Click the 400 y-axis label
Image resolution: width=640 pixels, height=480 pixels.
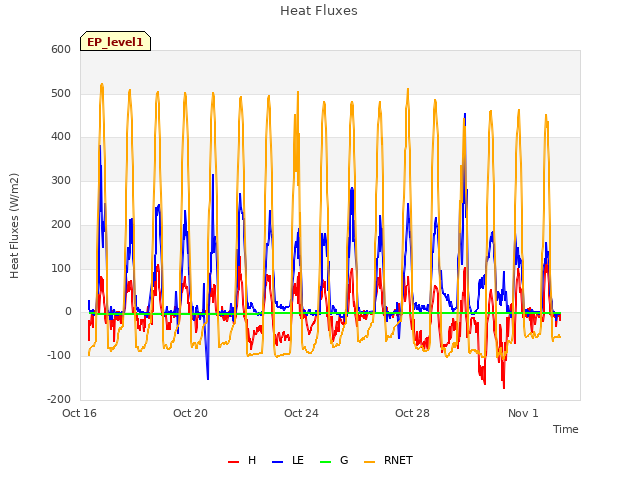(61, 136)
